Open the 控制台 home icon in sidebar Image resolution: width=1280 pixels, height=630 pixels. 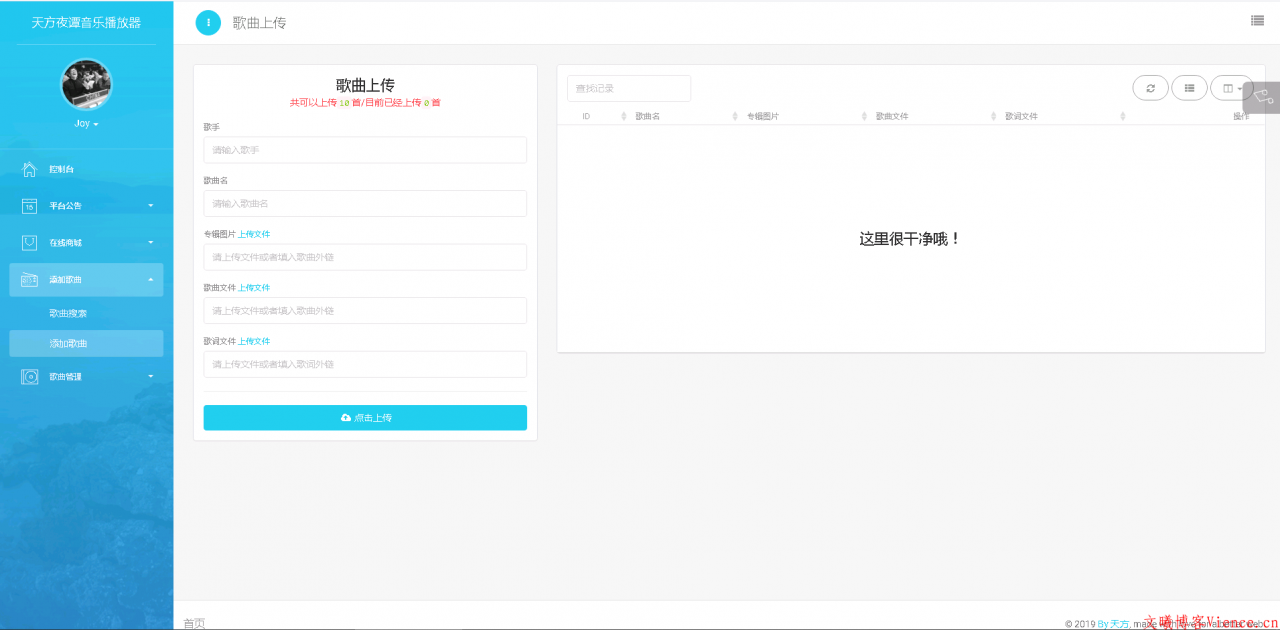pos(29,169)
